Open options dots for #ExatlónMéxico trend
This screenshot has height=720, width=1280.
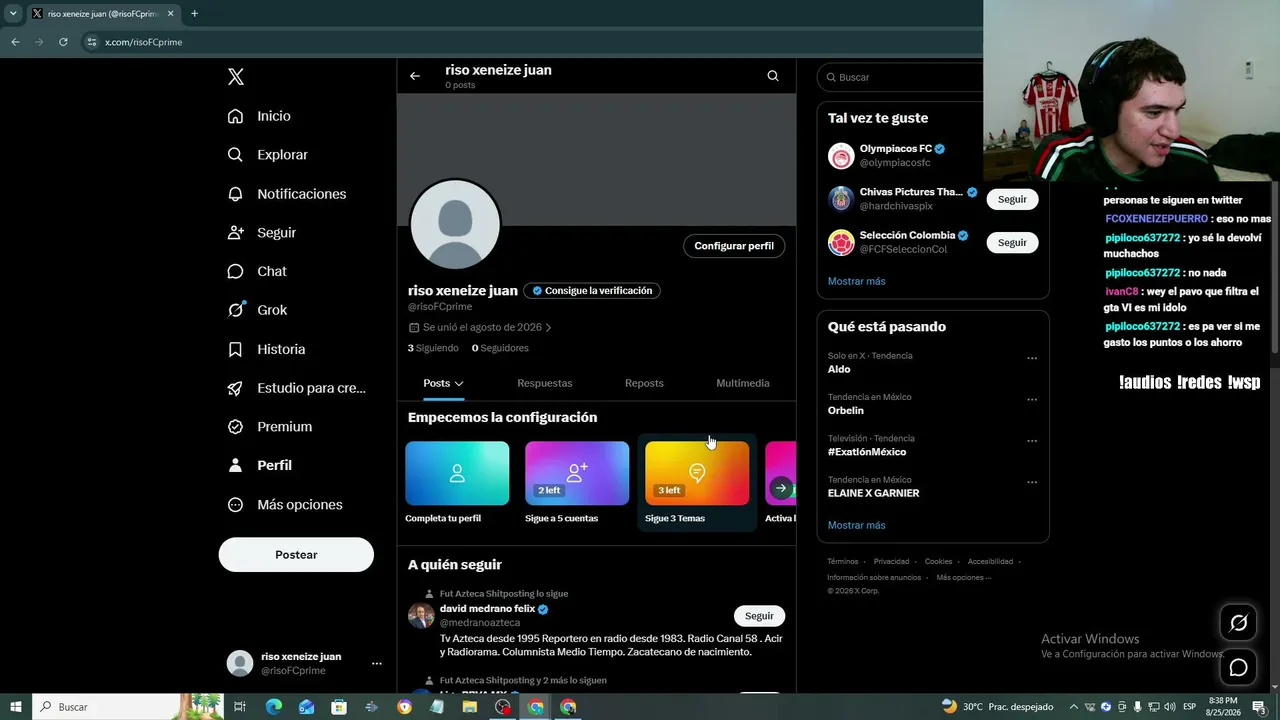[x=1032, y=441]
